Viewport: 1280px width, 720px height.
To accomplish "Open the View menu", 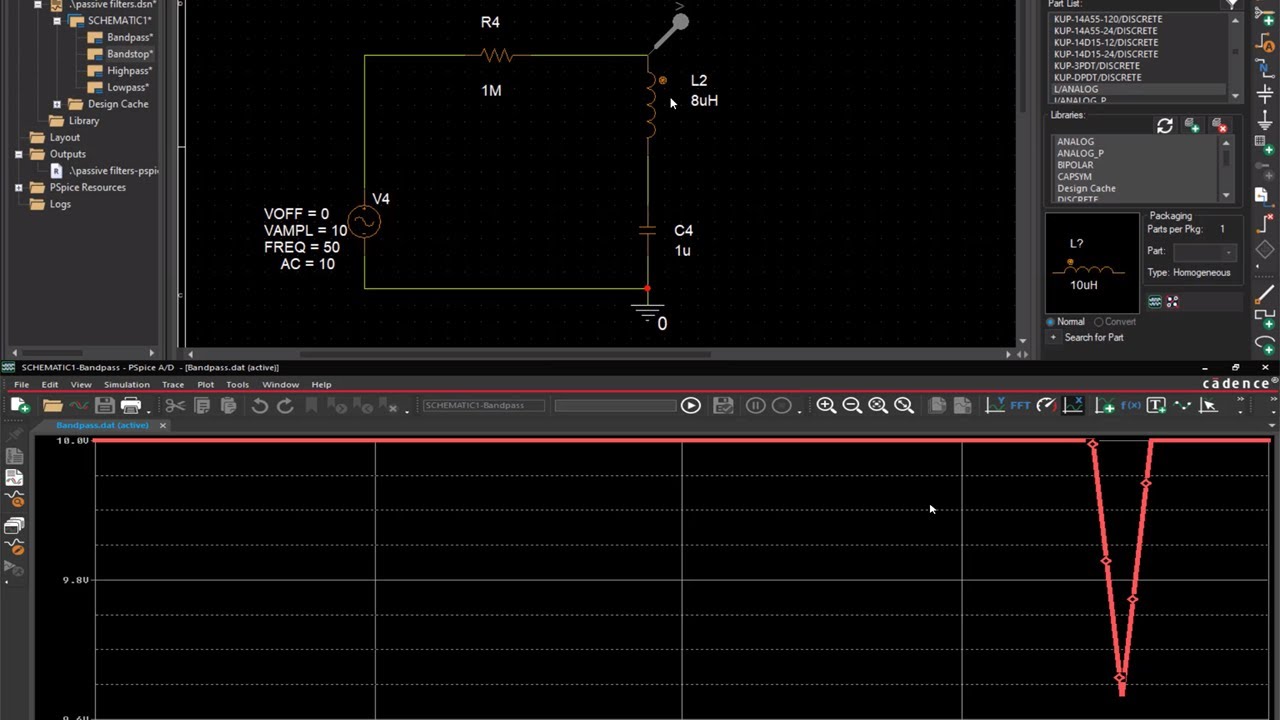I will (81, 385).
